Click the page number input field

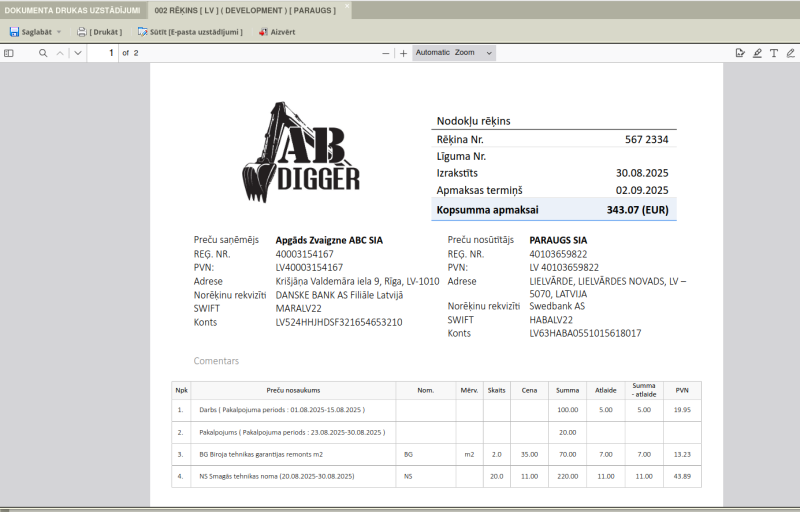click(104, 53)
